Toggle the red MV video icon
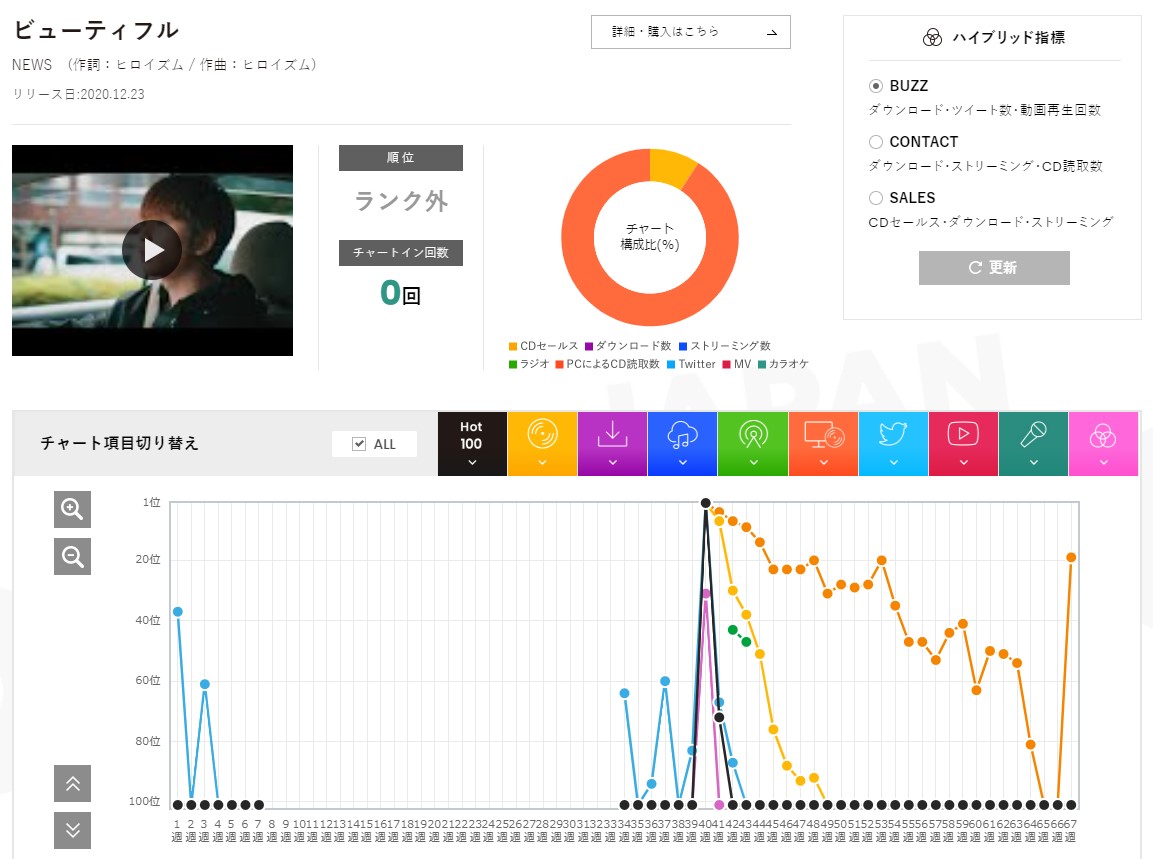The width and height of the screenshot is (1153, 859). (963, 434)
